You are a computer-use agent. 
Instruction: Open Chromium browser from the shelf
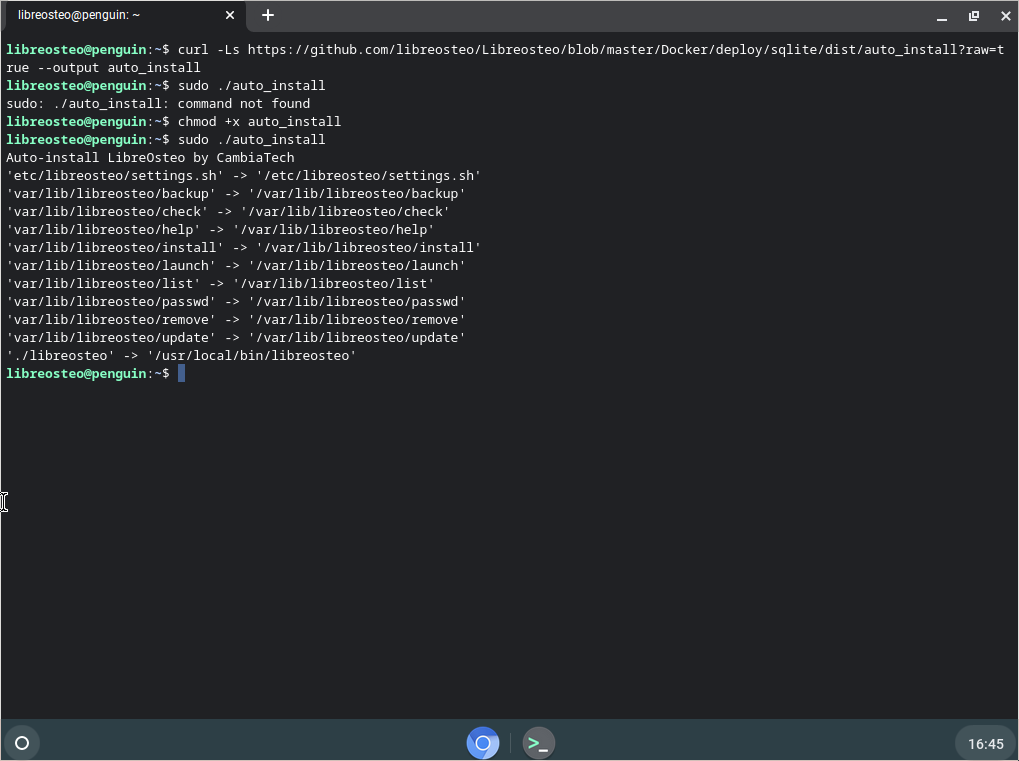(483, 743)
